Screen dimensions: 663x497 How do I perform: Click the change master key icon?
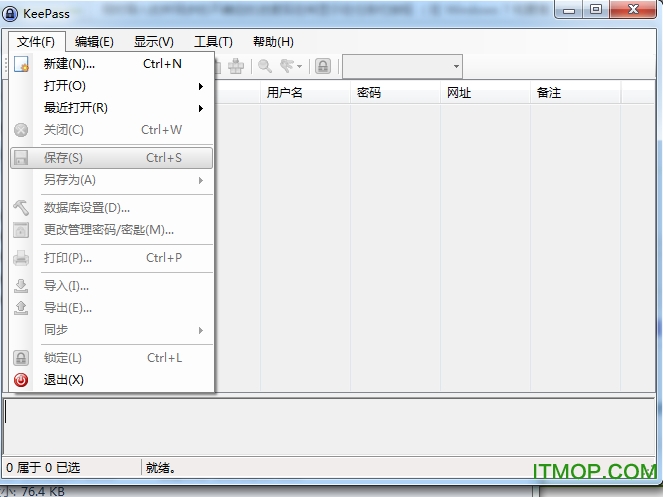21,230
